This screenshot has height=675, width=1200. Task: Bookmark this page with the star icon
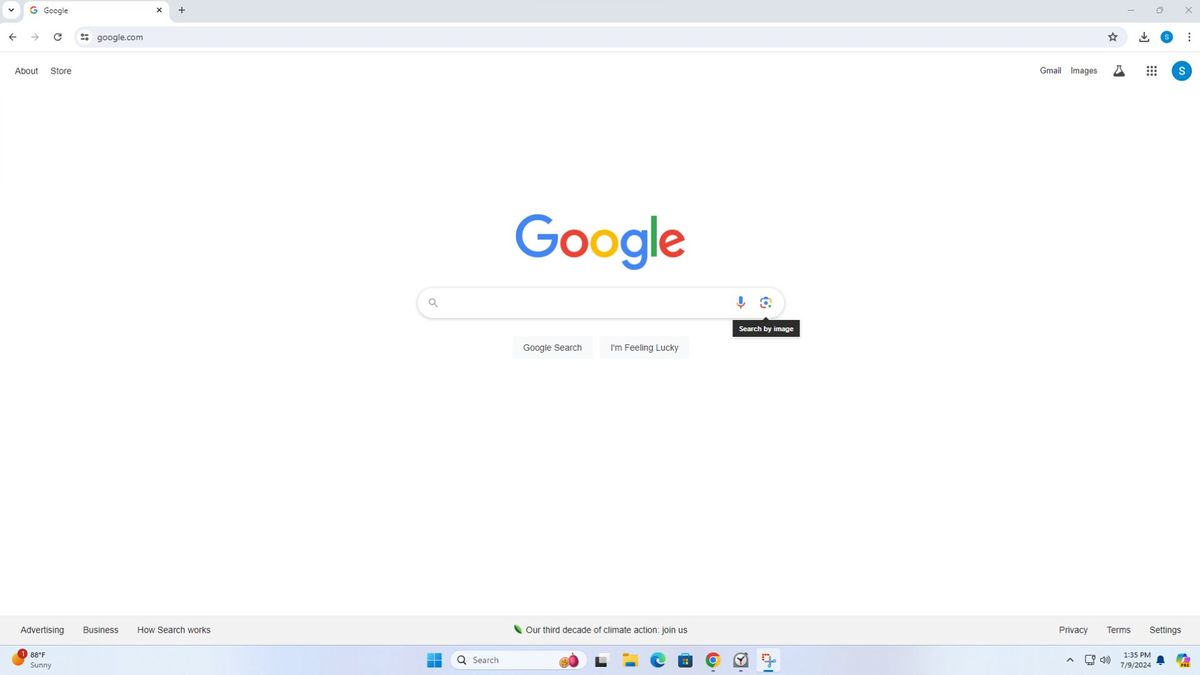[x=1112, y=37]
